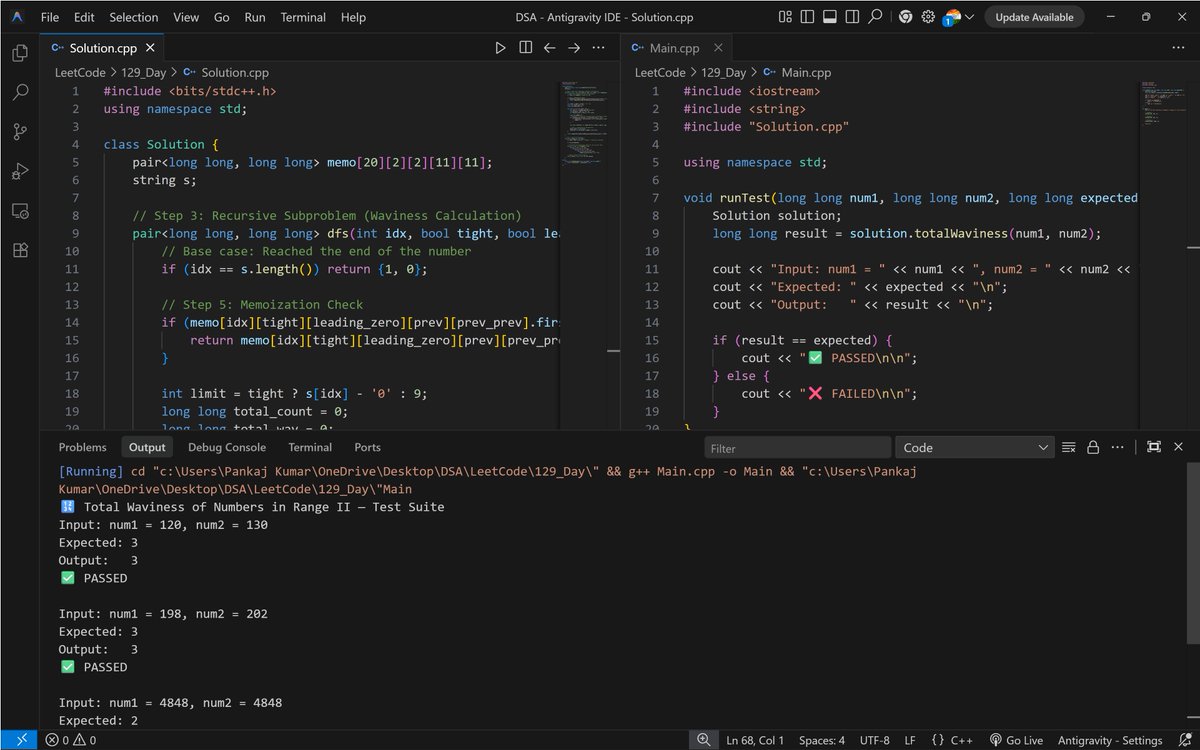Viewport: 1200px width, 750px height.
Task: Switch to the Problems panel tab
Action: (x=82, y=447)
